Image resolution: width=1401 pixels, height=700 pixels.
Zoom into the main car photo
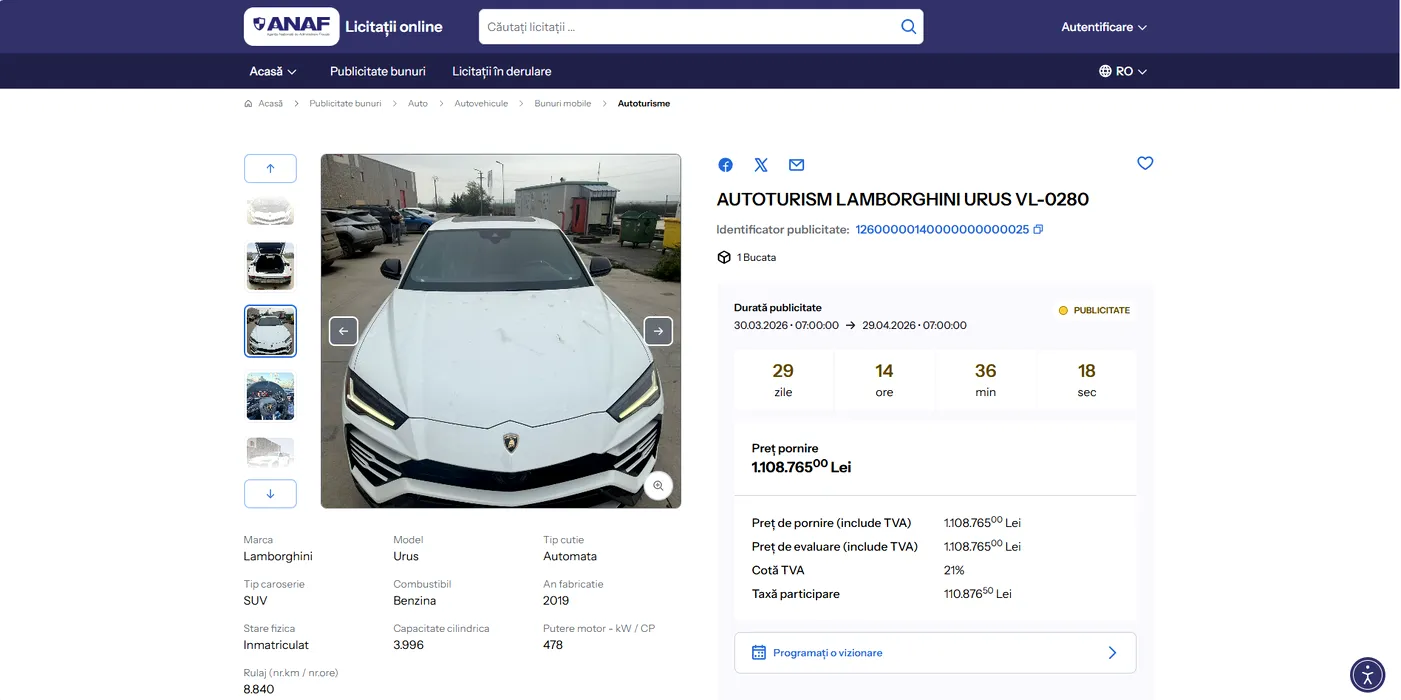pos(658,486)
